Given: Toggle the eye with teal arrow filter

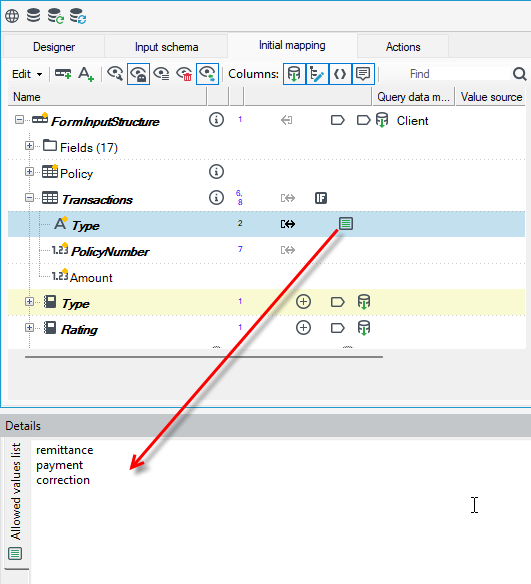Looking at the screenshot, I should point(207,74).
